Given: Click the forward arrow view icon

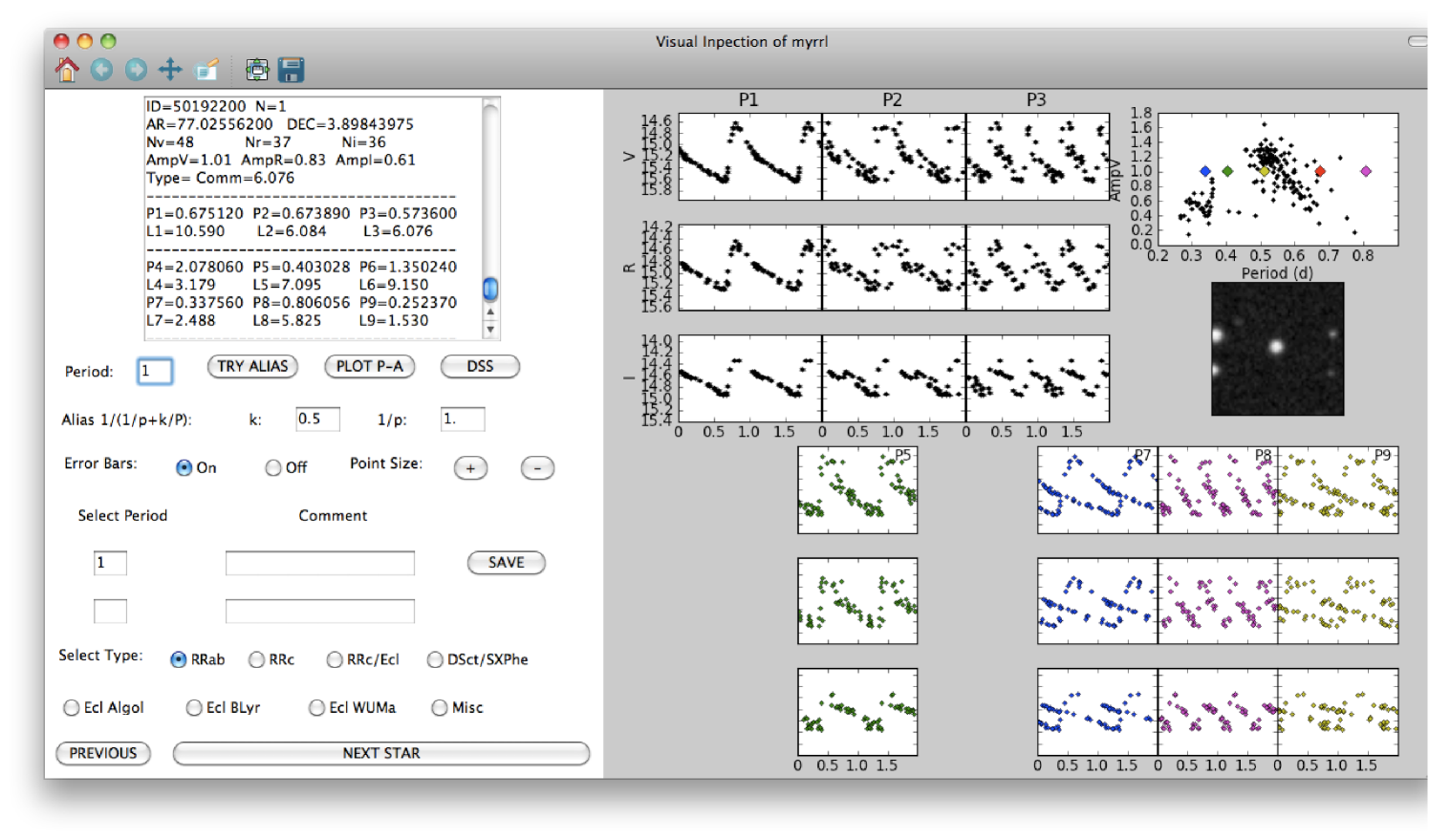Looking at the screenshot, I should pos(136,70).
